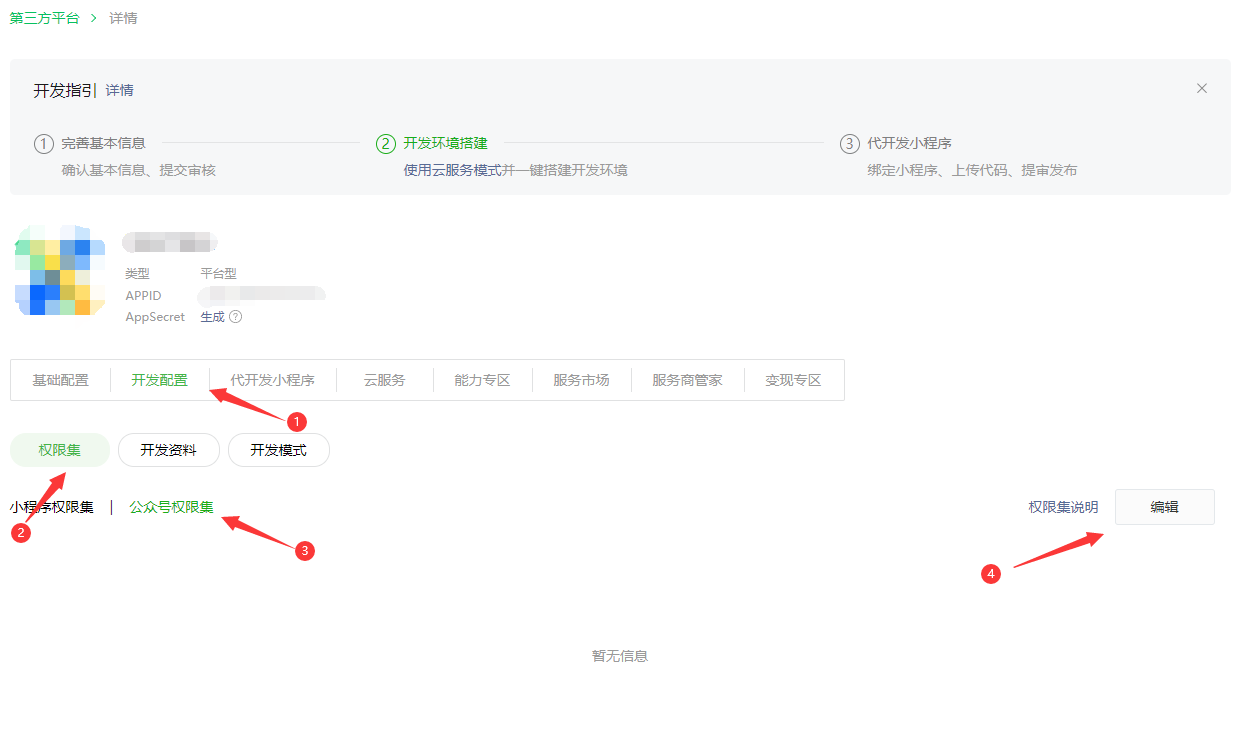Open the 服务市场 tab
Image resolution: width=1246 pixels, height=745 pixels.
pos(581,380)
